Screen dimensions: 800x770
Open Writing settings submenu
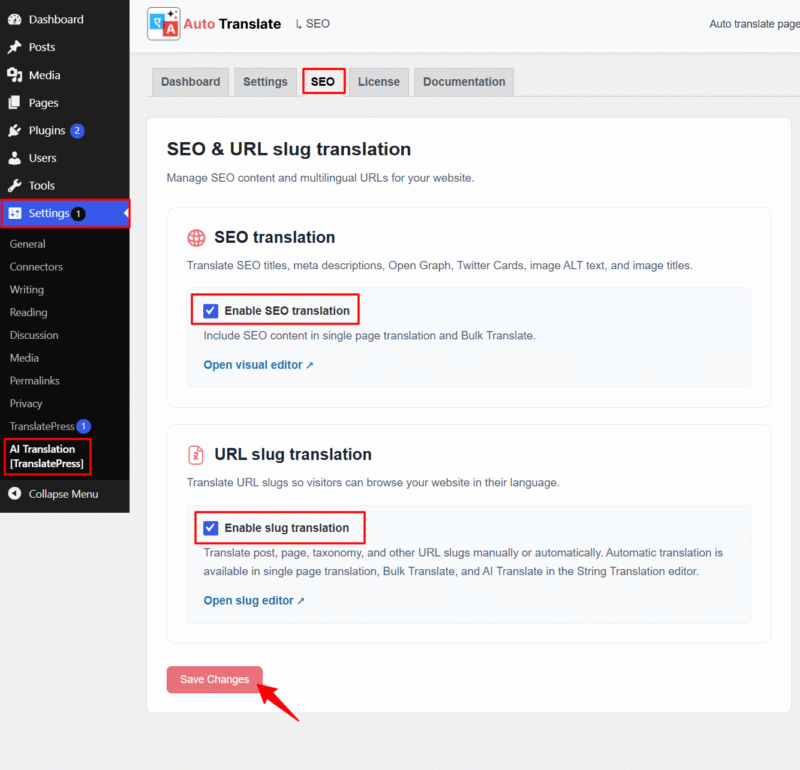[27, 290]
